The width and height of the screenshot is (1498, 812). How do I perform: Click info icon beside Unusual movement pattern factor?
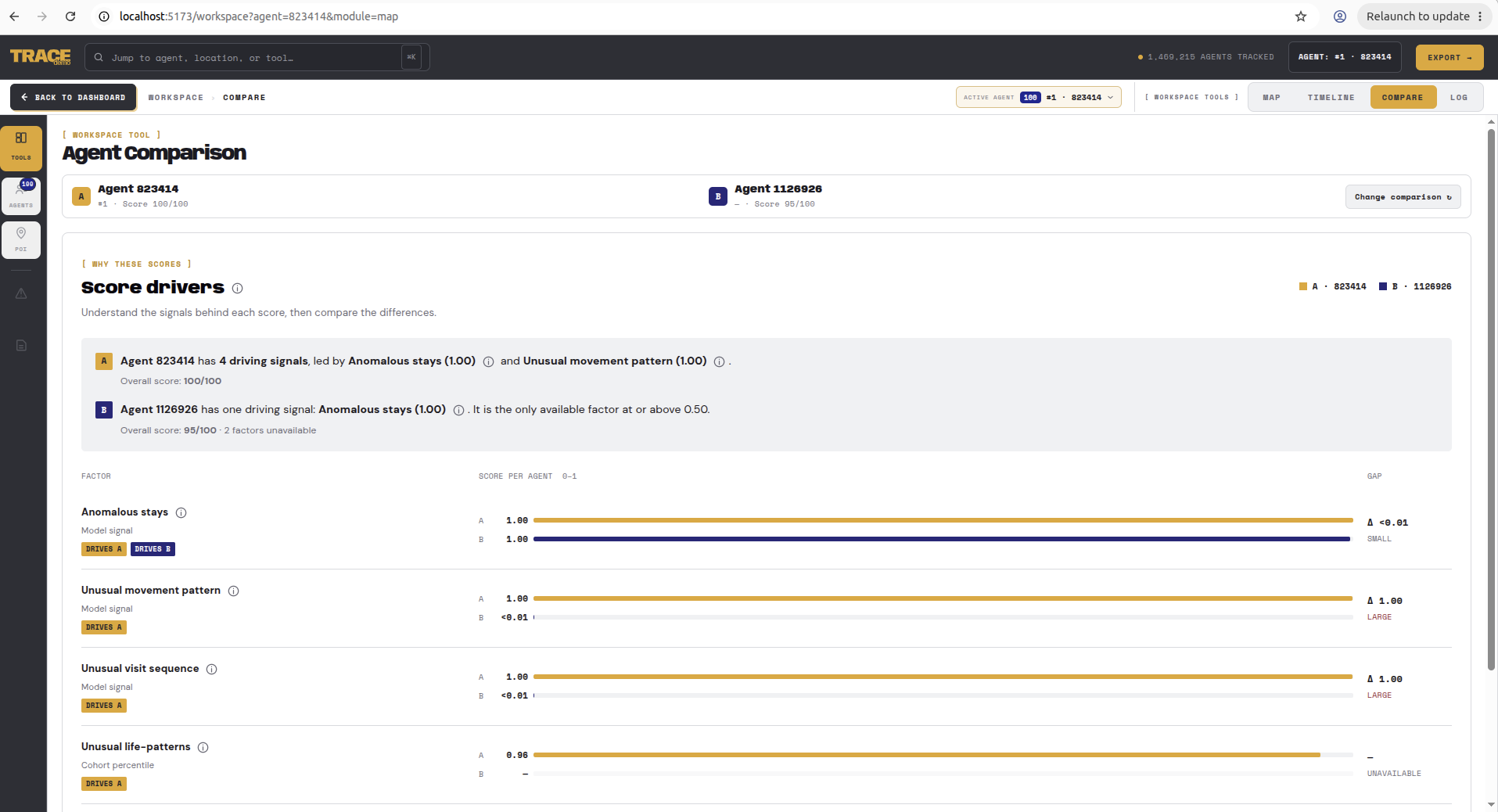[x=233, y=591]
